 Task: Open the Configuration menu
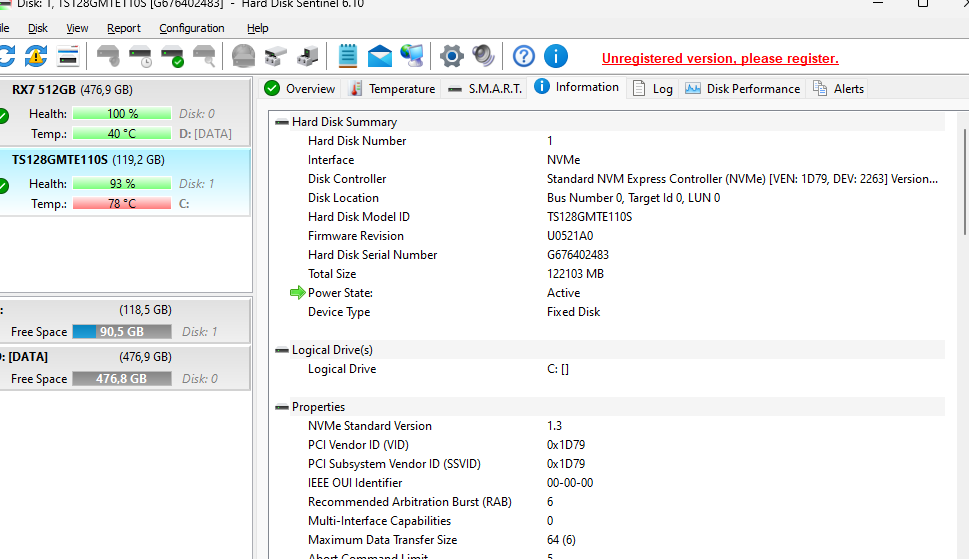click(x=191, y=28)
